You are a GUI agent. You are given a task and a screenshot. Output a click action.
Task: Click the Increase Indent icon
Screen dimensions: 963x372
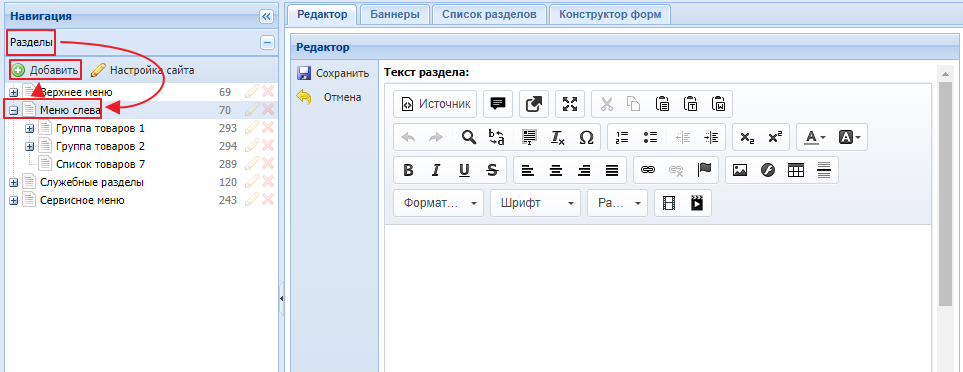[x=711, y=138]
